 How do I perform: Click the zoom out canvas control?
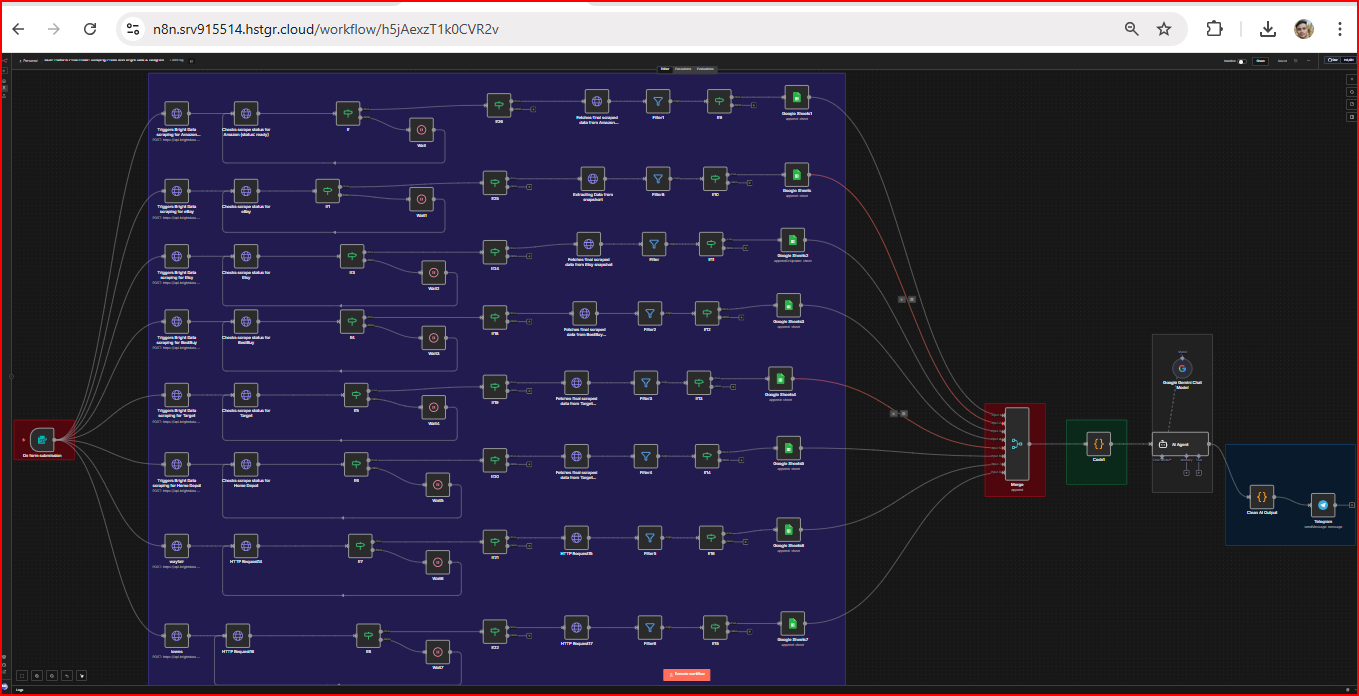tap(52, 676)
